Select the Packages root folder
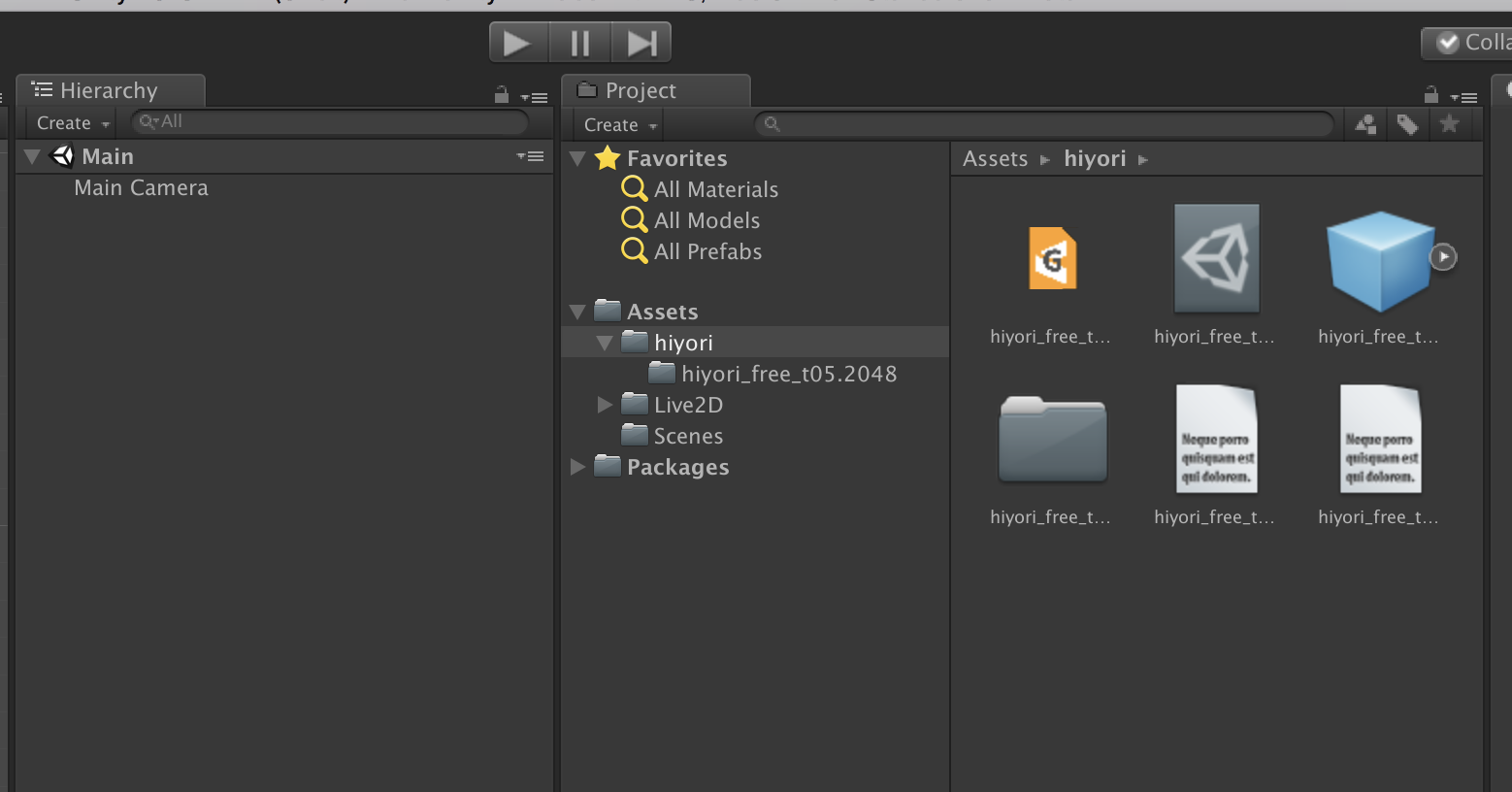This screenshot has height=792, width=1512. pos(677,467)
